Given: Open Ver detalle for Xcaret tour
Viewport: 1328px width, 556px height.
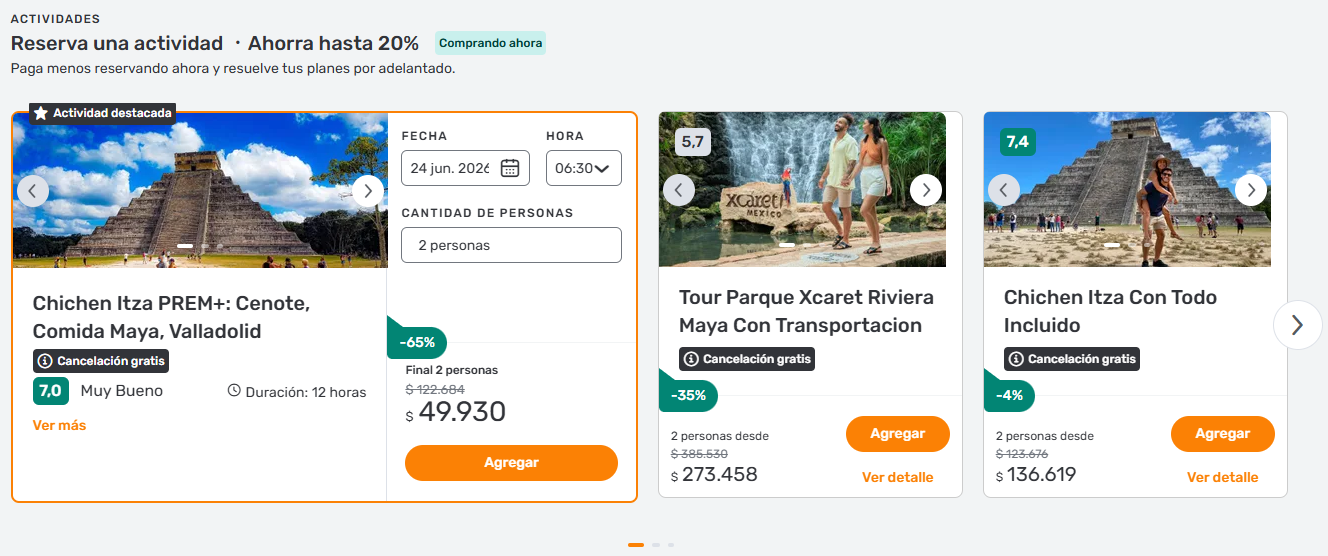Looking at the screenshot, I should tap(897, 477).
